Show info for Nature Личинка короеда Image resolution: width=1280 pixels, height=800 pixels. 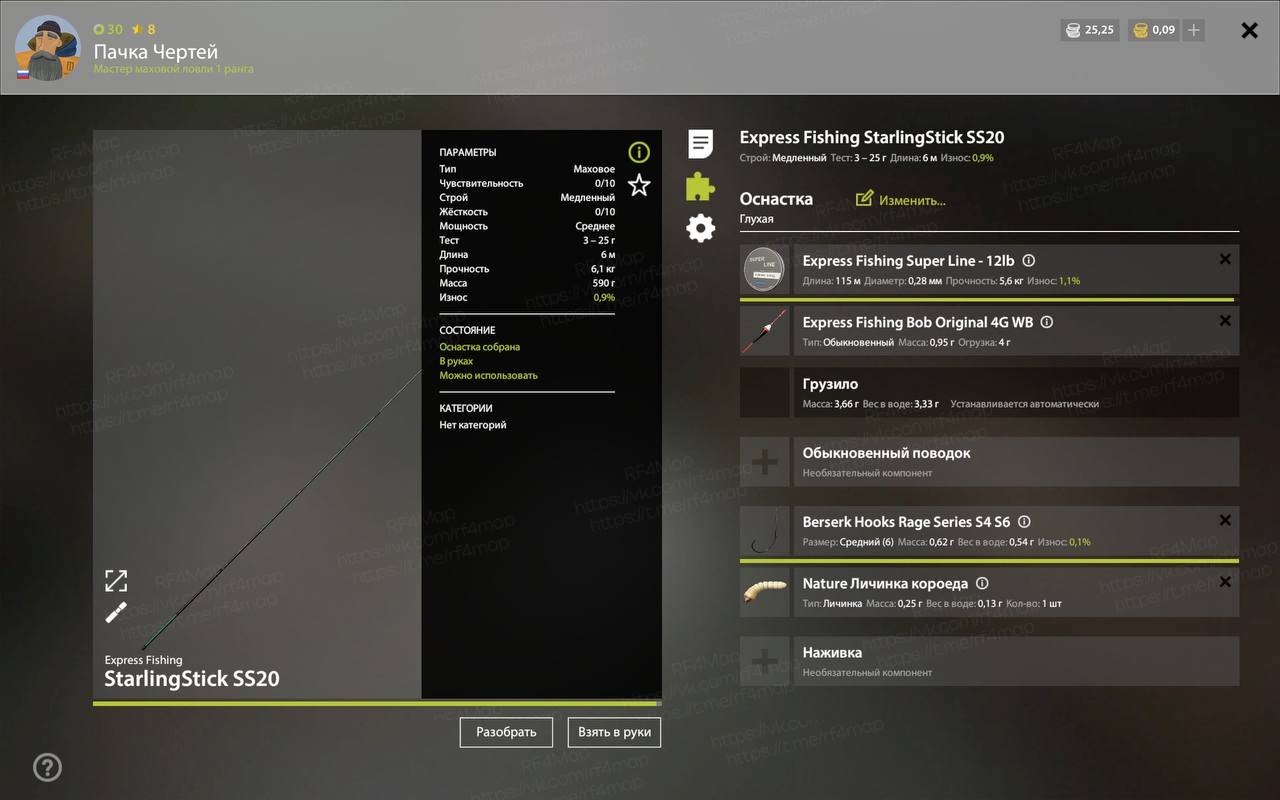(x=982, y=584)
